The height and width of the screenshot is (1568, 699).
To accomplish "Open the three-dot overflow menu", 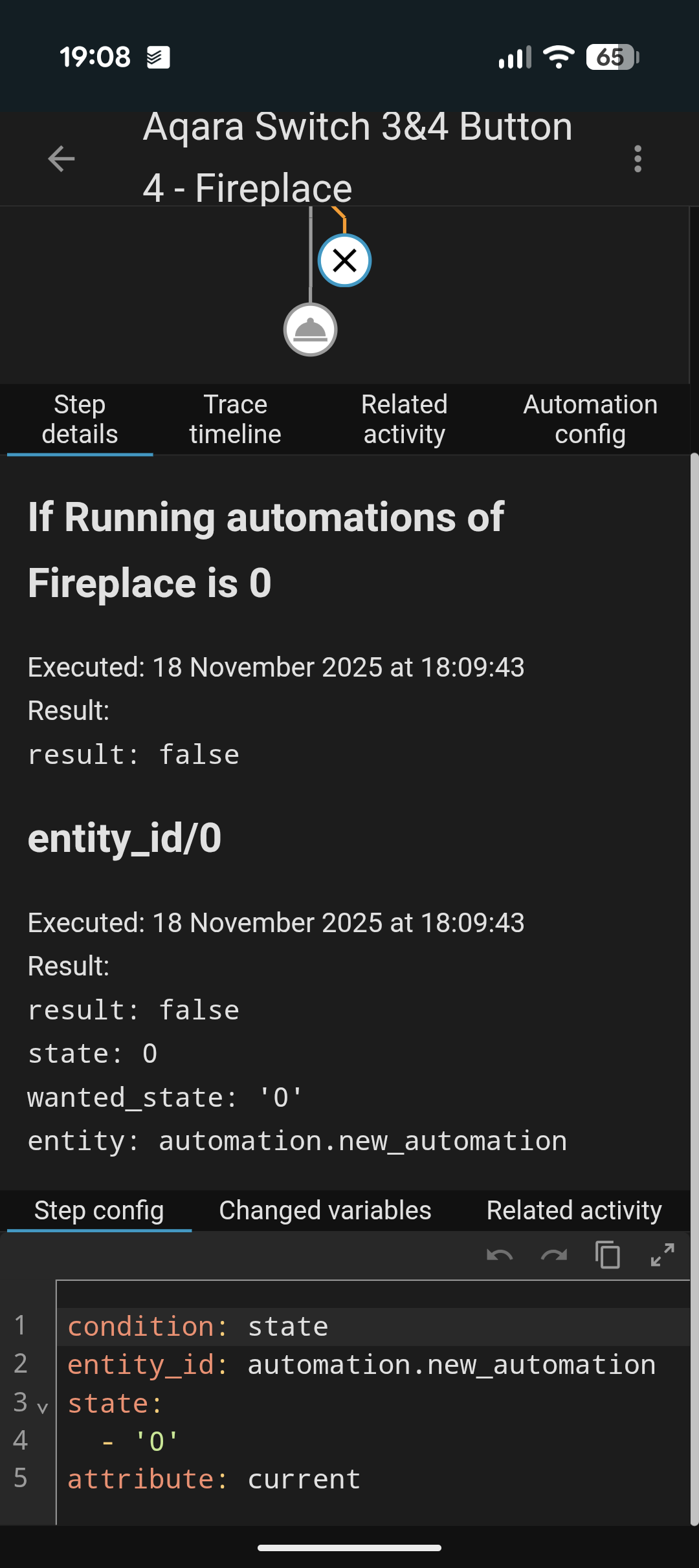I will tap(638, 158).
